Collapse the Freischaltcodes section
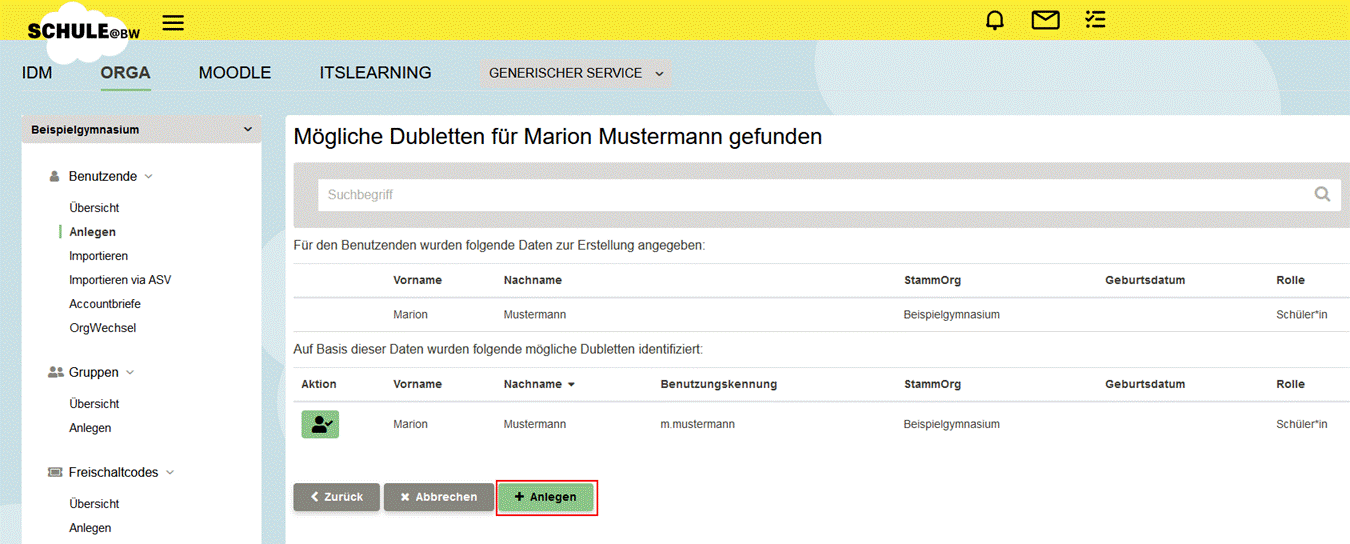 169,472
